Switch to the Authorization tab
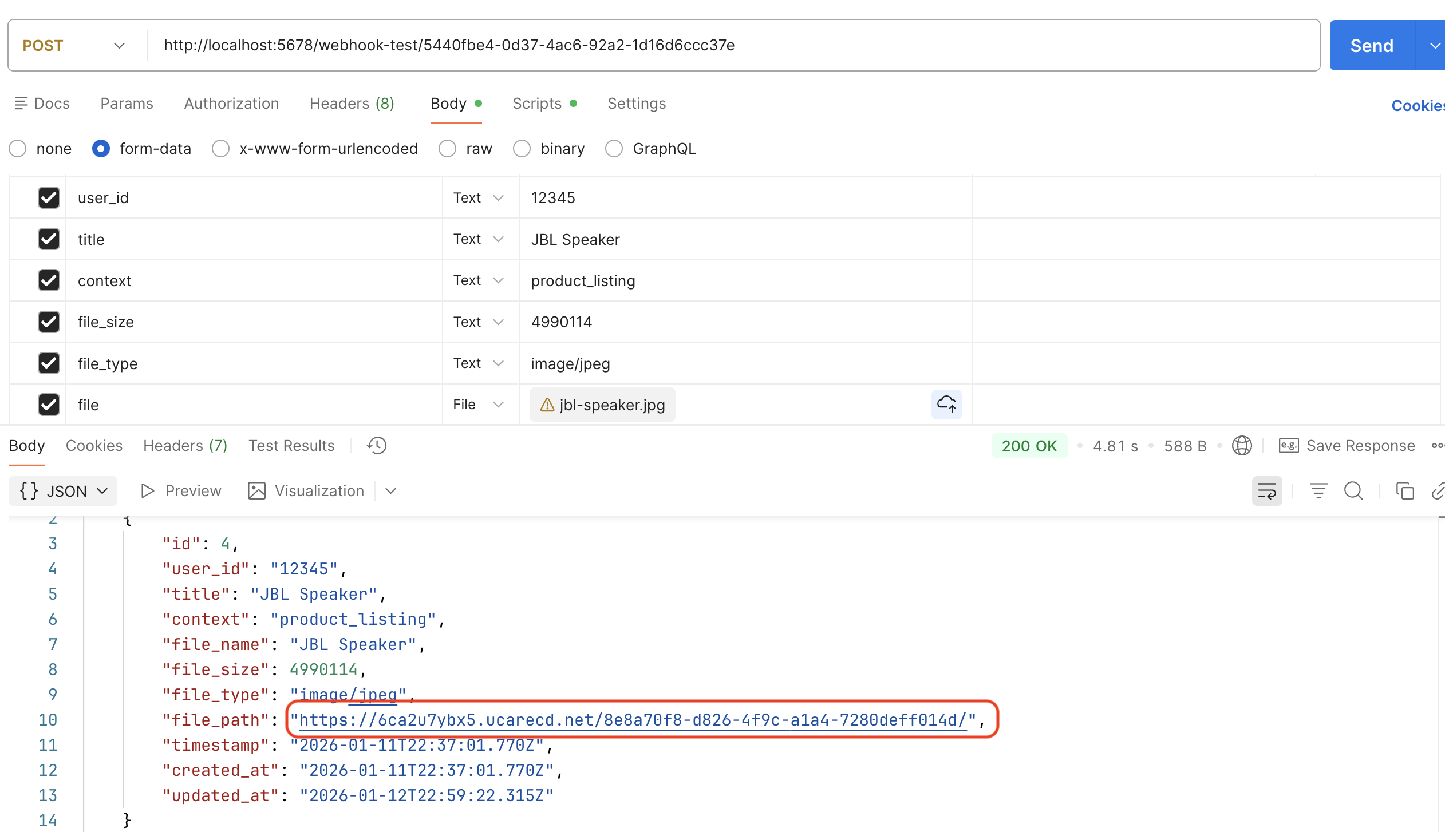The image size is (1445, 840). click(x=232, y=104)
